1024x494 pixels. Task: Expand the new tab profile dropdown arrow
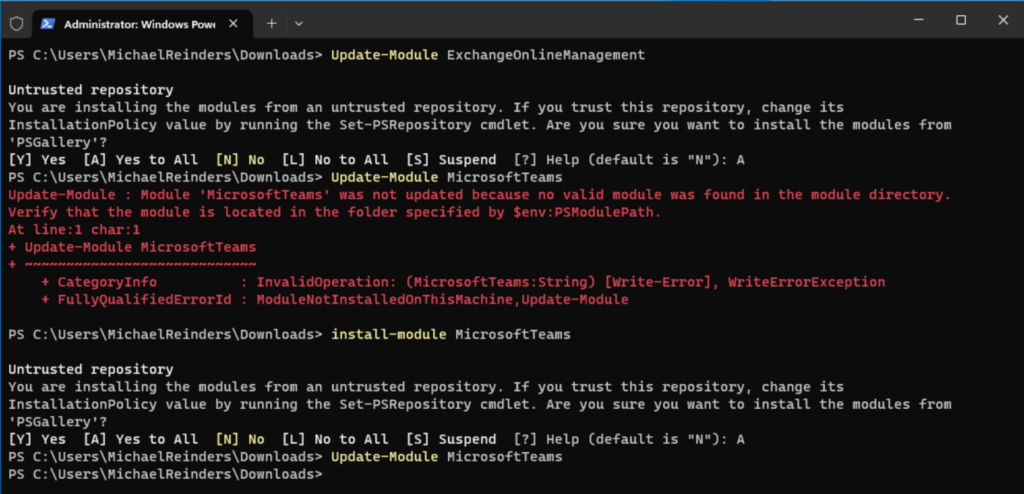298,24
